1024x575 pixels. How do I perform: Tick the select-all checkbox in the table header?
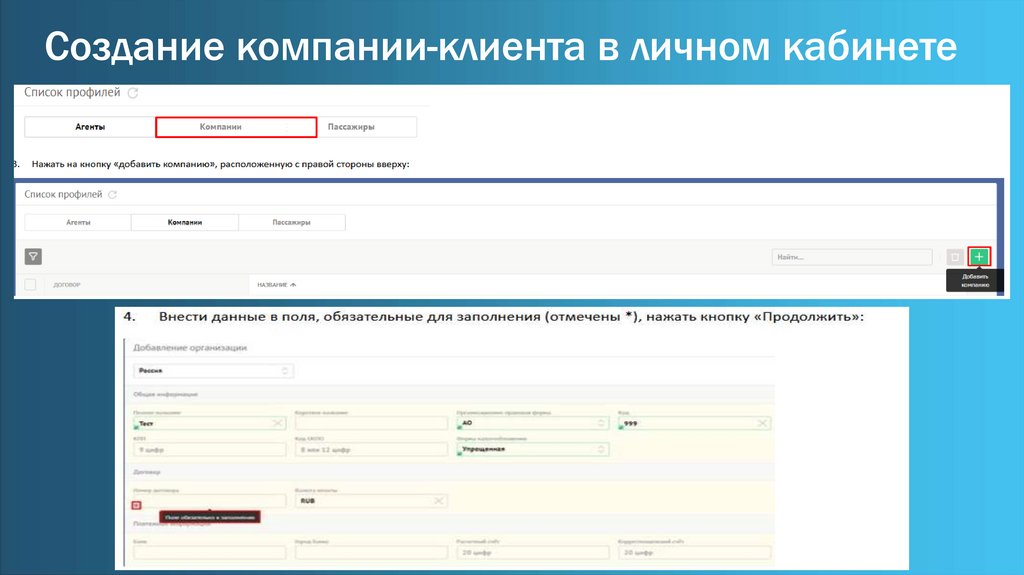(30, 284)
